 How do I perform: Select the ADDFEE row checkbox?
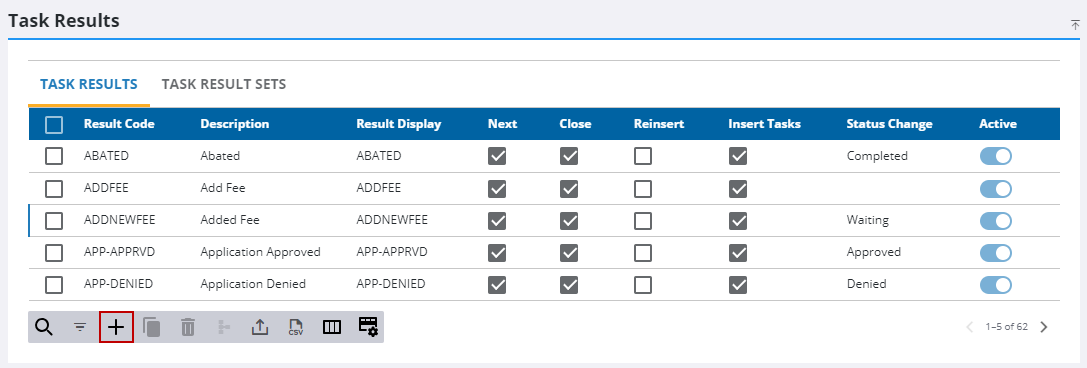pyautogui.click(x=54, y=189)
